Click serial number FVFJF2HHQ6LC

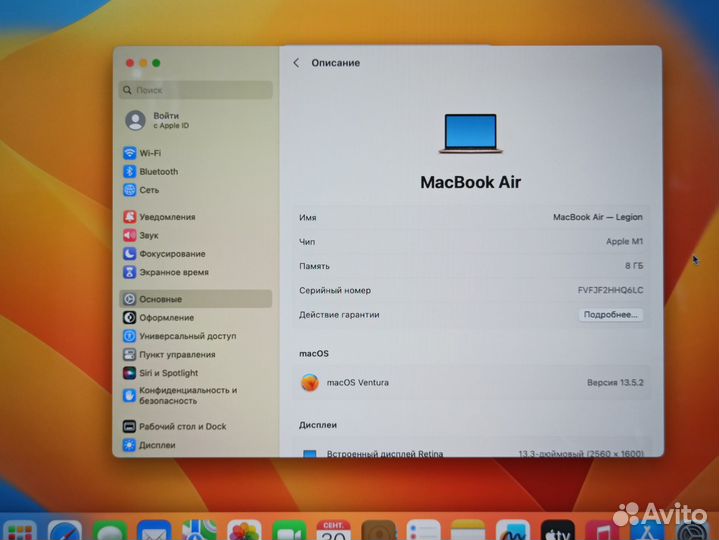click(610, 290)
